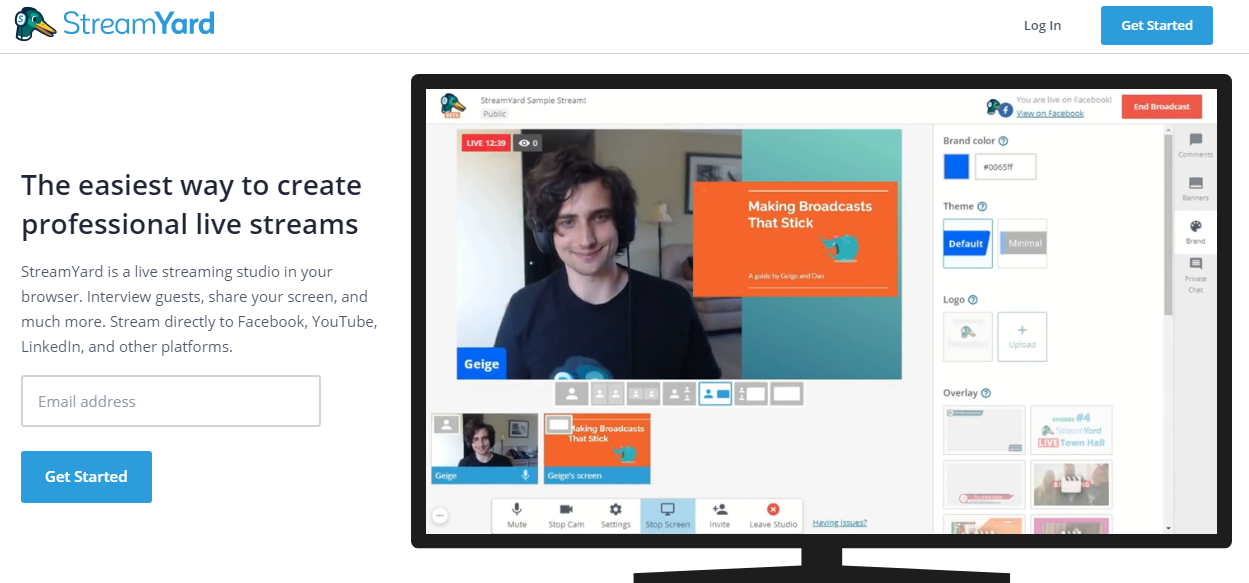1249x583 pixels.
Task: Click the blue brand color swatch
Action: [x=956, y=167]
